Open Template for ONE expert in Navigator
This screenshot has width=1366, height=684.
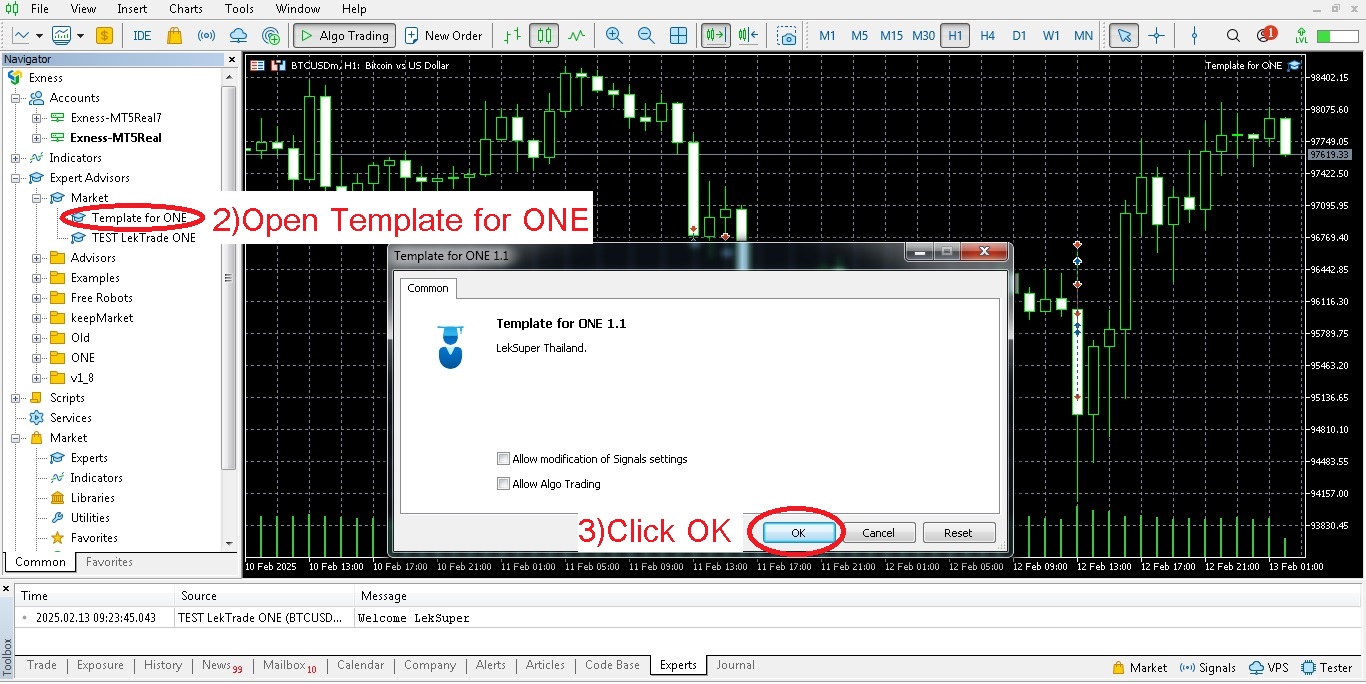pos(138,218)
